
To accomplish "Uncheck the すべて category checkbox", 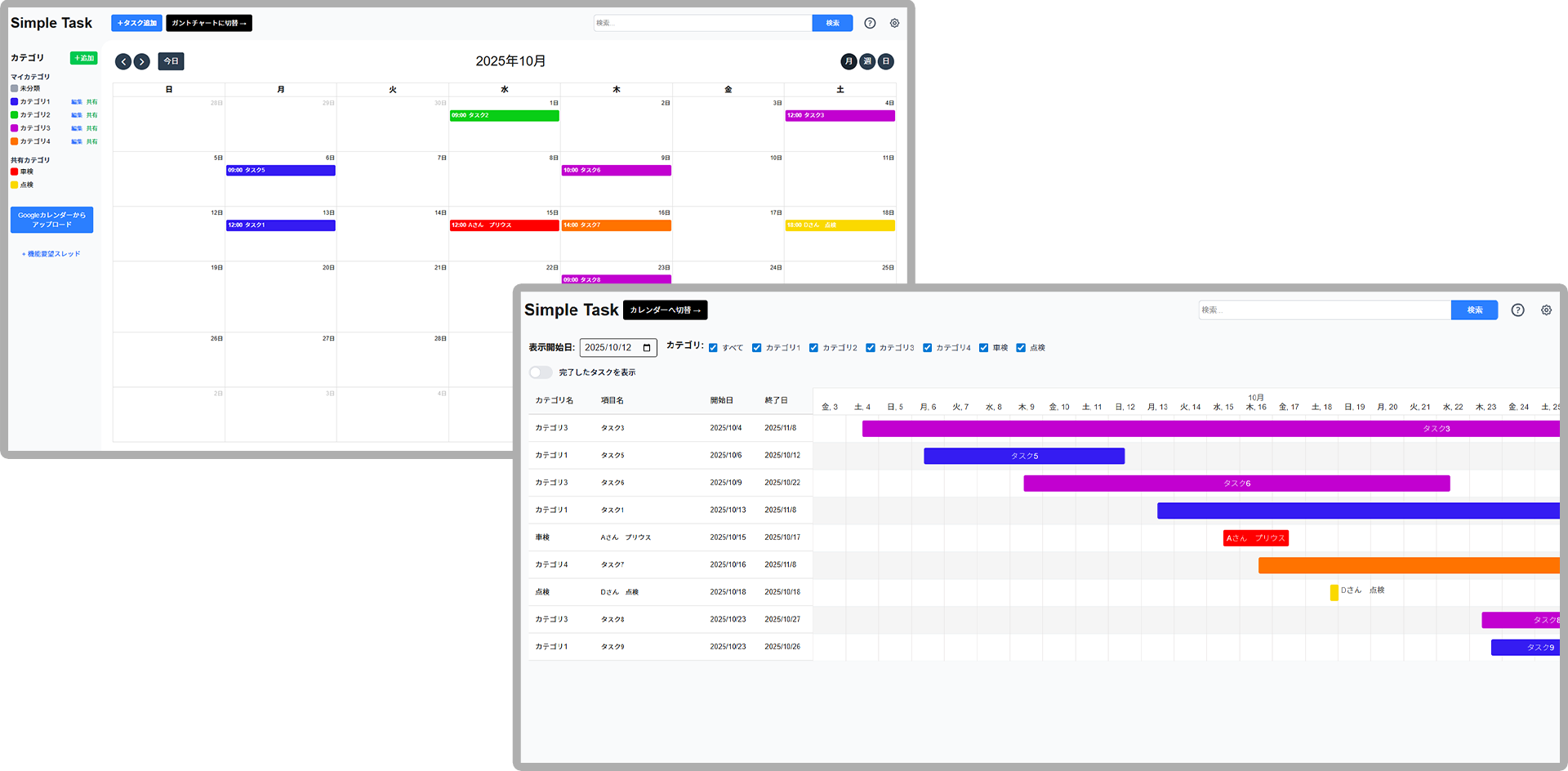I will click(x=713, y=348).
